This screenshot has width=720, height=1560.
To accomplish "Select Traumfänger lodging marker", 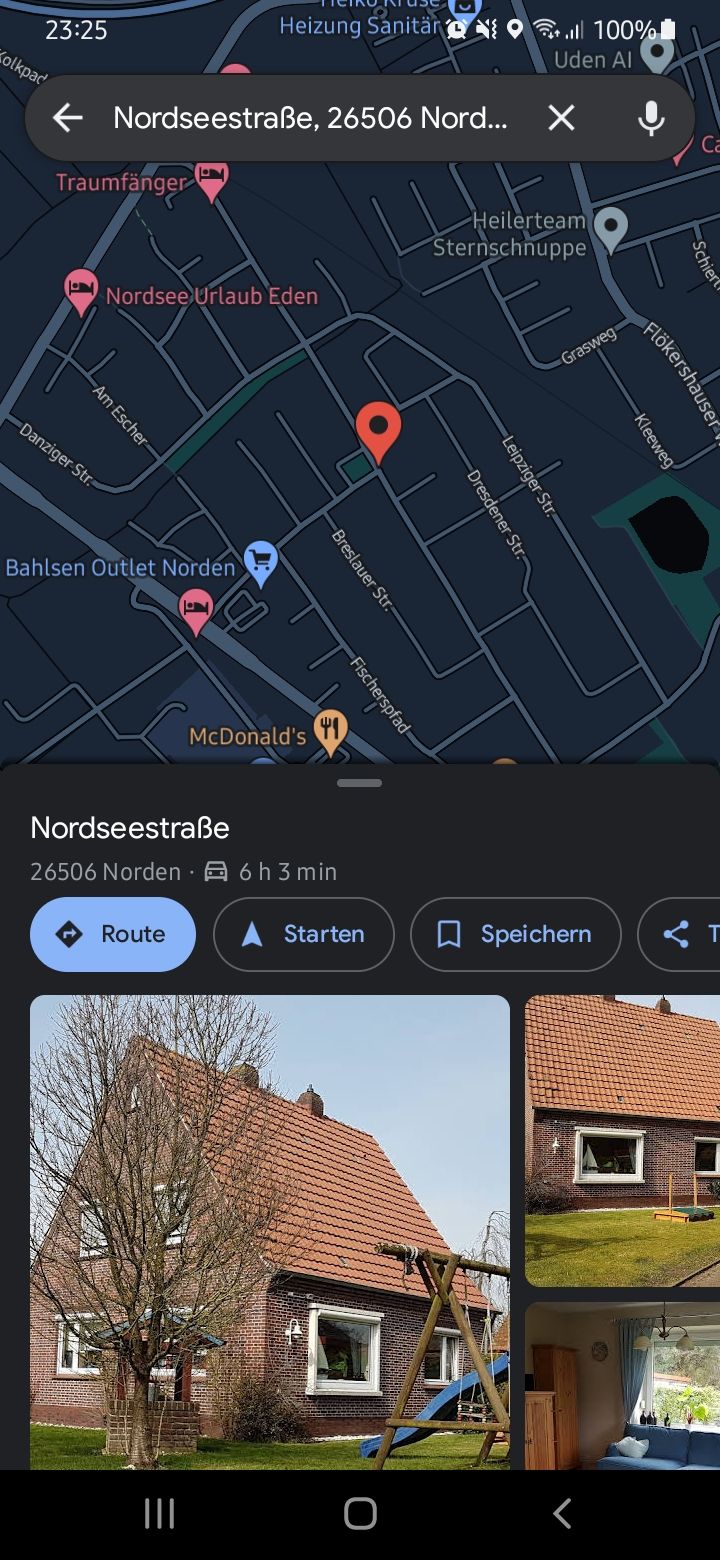I will coord(212,180).
